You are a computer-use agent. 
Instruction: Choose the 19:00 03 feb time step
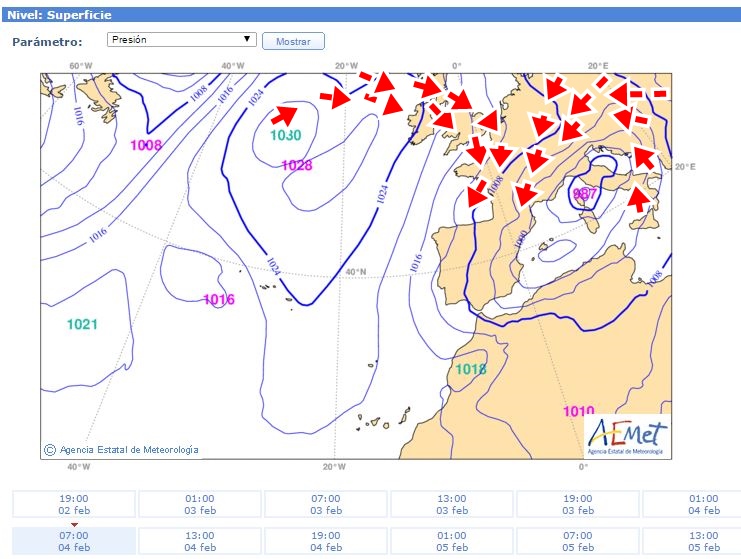[578, 504]
